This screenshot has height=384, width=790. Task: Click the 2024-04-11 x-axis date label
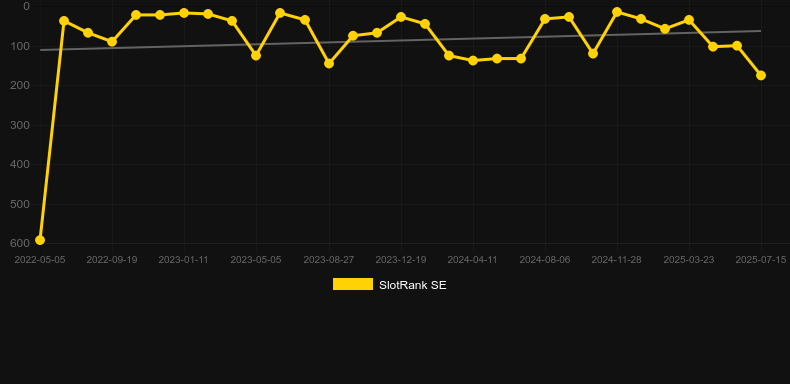pyautogui.click(x=473, y=260)
